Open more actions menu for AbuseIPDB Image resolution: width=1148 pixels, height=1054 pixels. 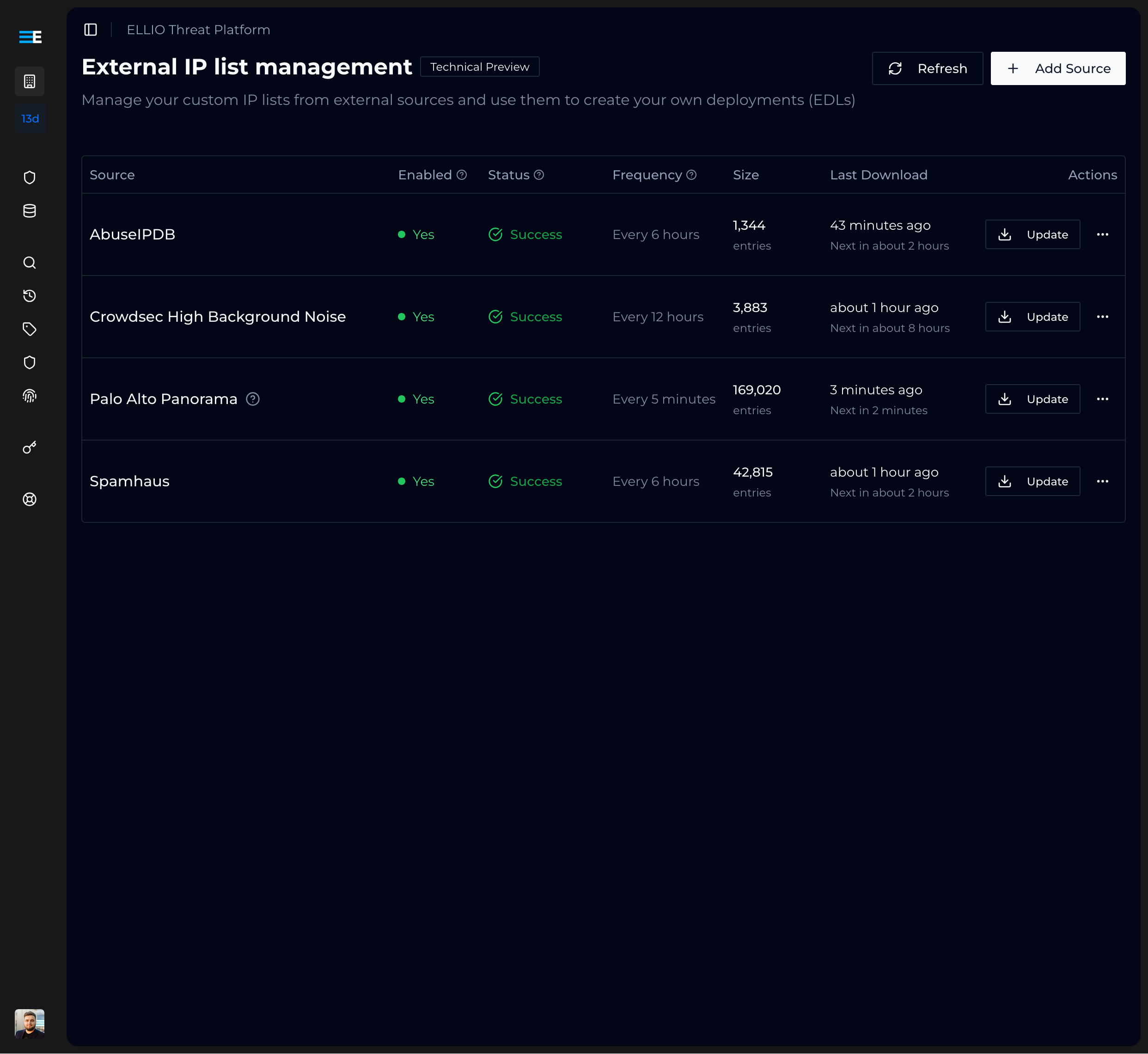pos(1102,234)
